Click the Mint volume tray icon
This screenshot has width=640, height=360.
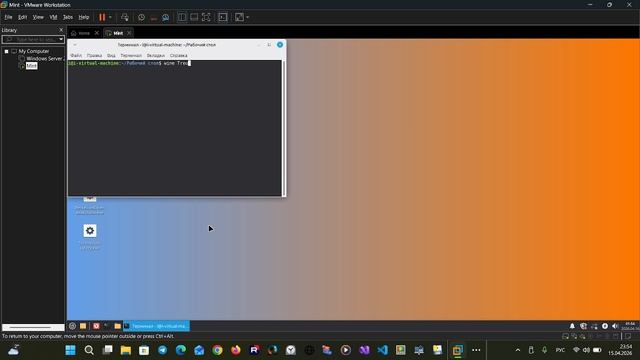[x=615, y=326]
